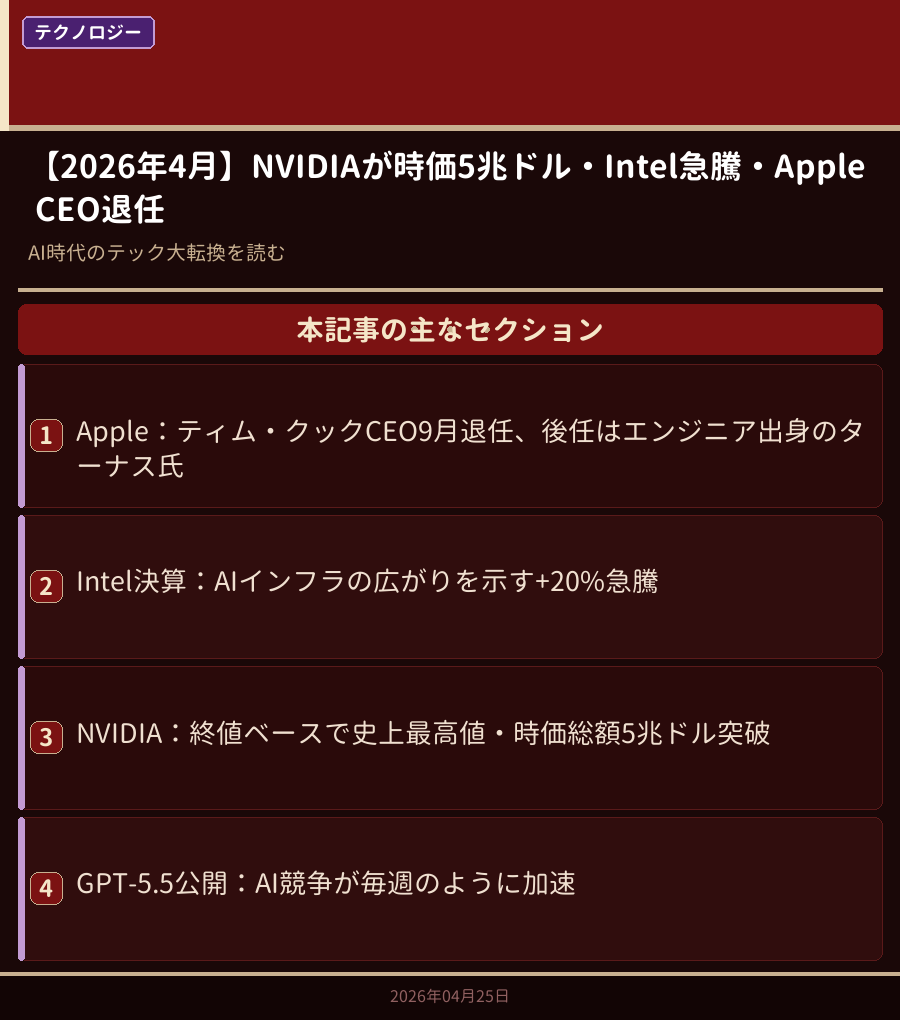Click the purple accent bar of GPT-5.5 card
This screenshot has width=900, height=1020.
(21, 889)
